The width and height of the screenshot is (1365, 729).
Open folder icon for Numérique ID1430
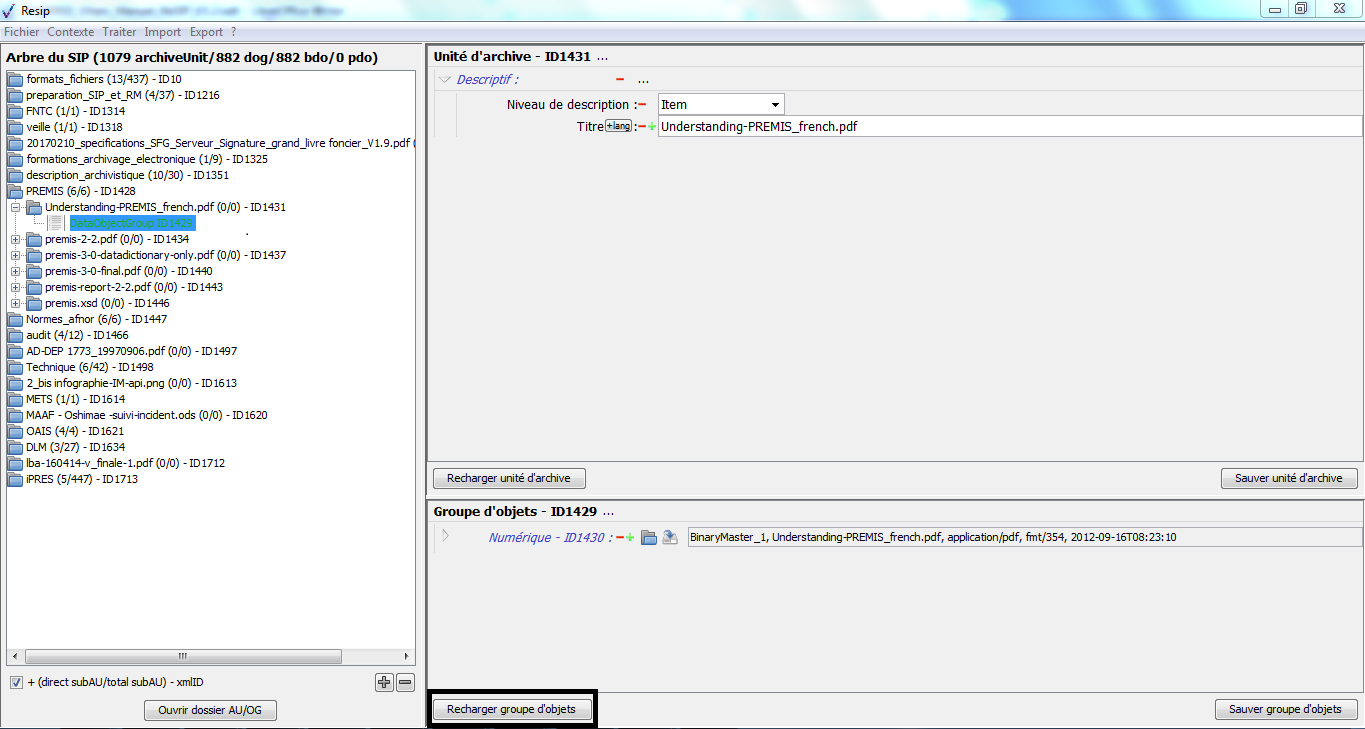[x=649, y=538]
